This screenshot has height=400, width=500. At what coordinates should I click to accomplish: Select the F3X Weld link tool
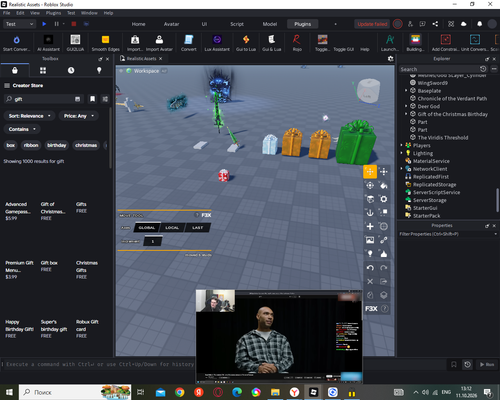click(x=384, y=240)
